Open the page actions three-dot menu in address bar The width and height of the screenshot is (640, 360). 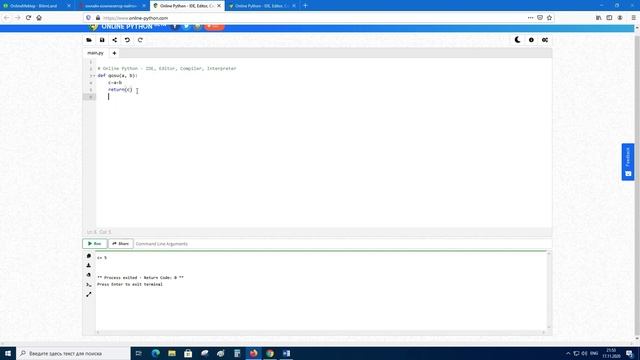pyautogui.click(x=530, y=18)
